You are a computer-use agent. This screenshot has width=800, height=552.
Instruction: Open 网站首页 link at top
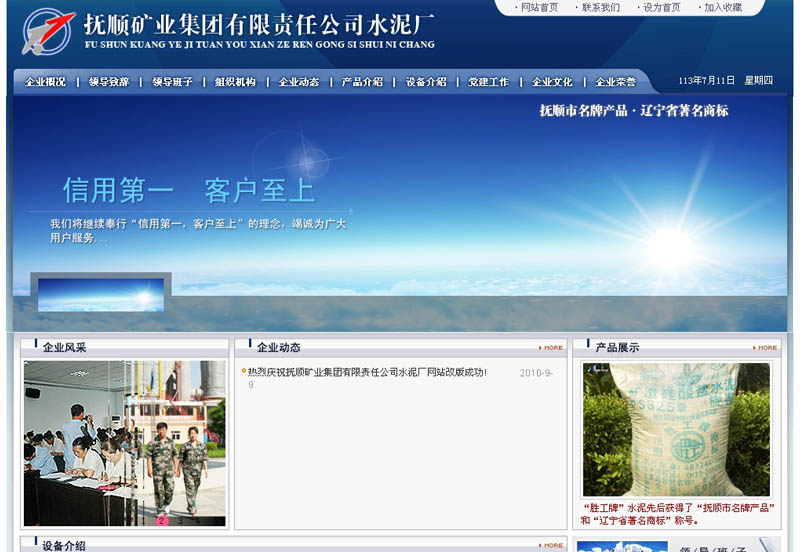(x=540, y=8)
